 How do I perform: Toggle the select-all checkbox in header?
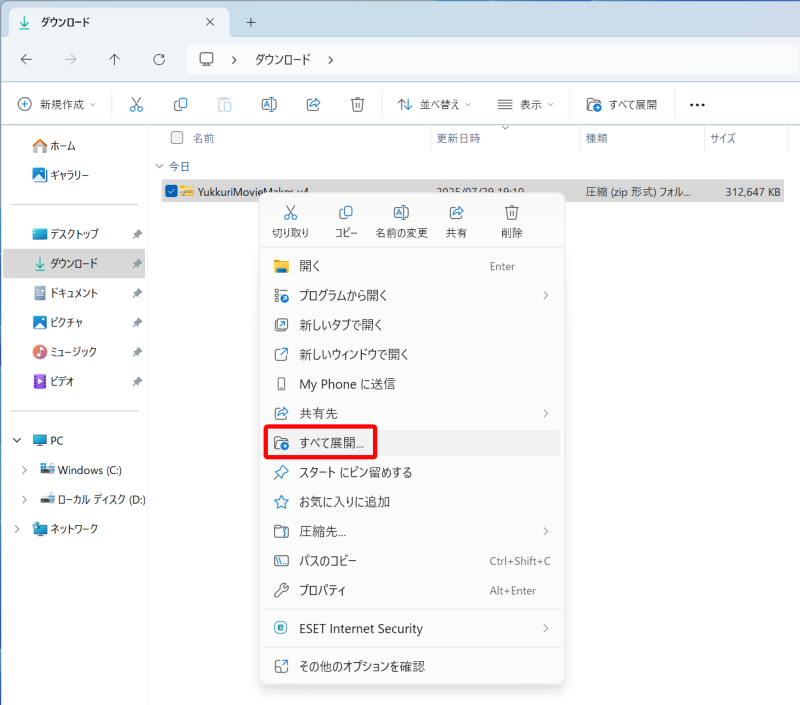coord(177,138)
